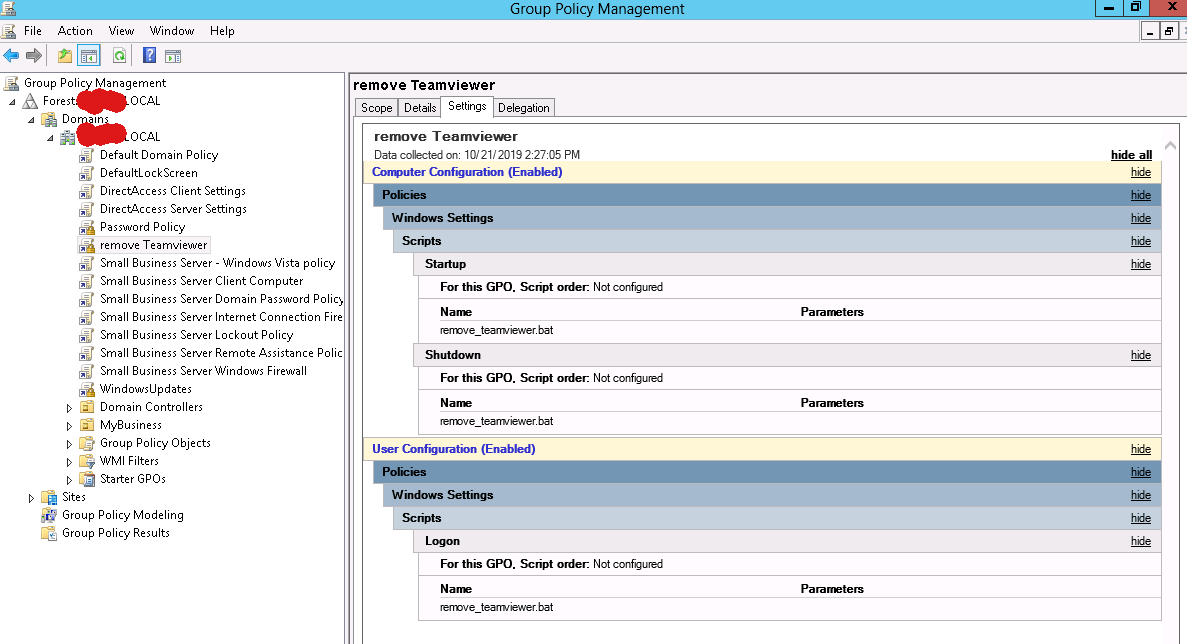1187x644 pixels.
Task: Click the Sites node icon
Action: pyautogui.click(x=49, y=497)
